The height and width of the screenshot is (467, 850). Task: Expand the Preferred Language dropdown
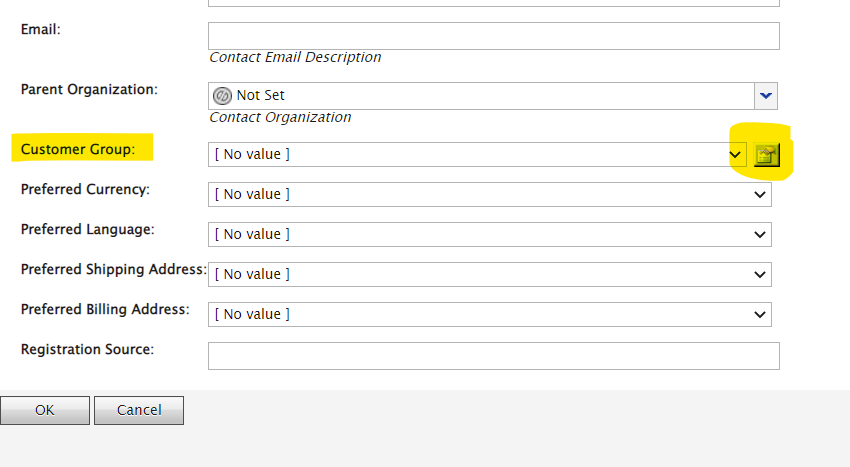(x=760, y=235)
